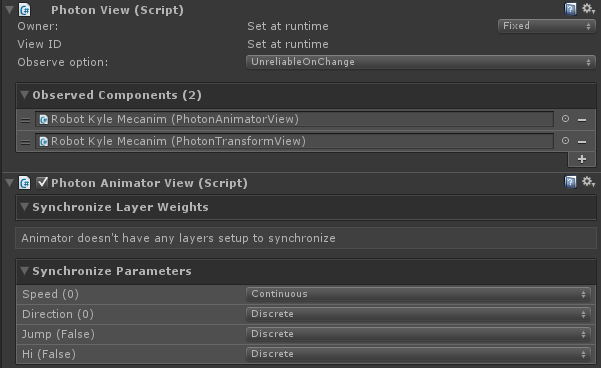Viewport: 601px width, 368px height.
Task: Open object picker for PhotonTransformView entry
Action: click(565, 141)
